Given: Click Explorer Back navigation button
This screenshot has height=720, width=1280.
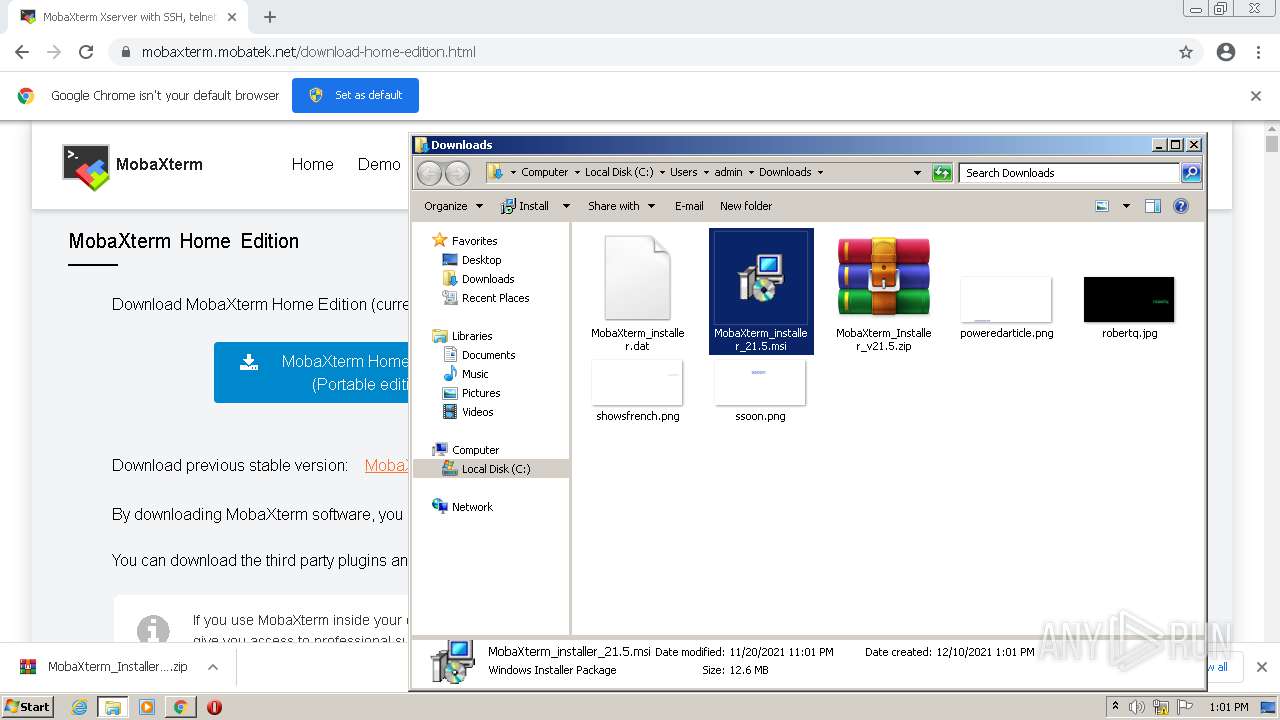Looking at the screenshot, I should 429,173.
